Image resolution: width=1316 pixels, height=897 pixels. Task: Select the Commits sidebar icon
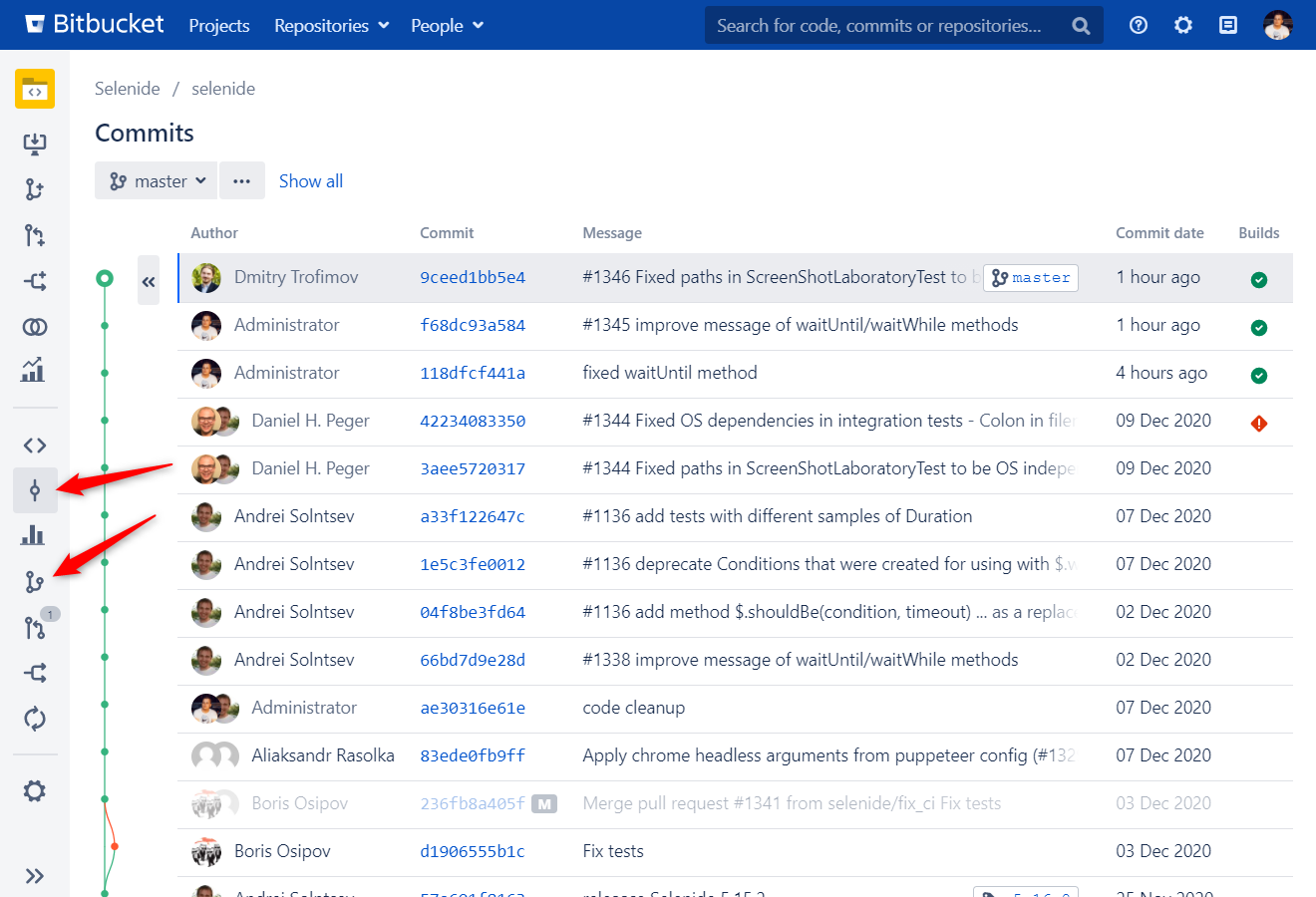click(x=35, y=490)
